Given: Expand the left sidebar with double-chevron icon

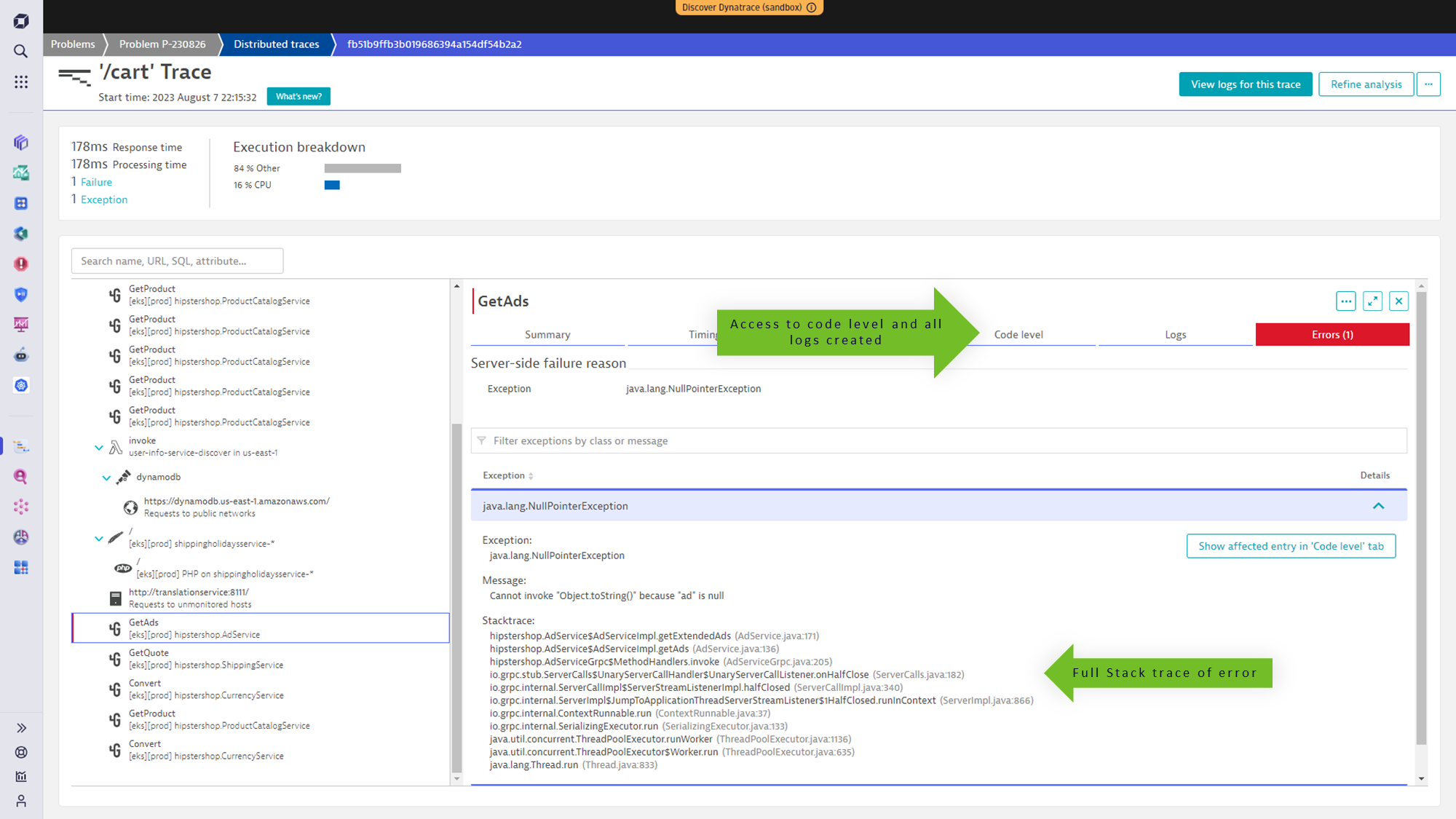Looking at the screenshot, I should pyautogui.click(x=21, y=728).
